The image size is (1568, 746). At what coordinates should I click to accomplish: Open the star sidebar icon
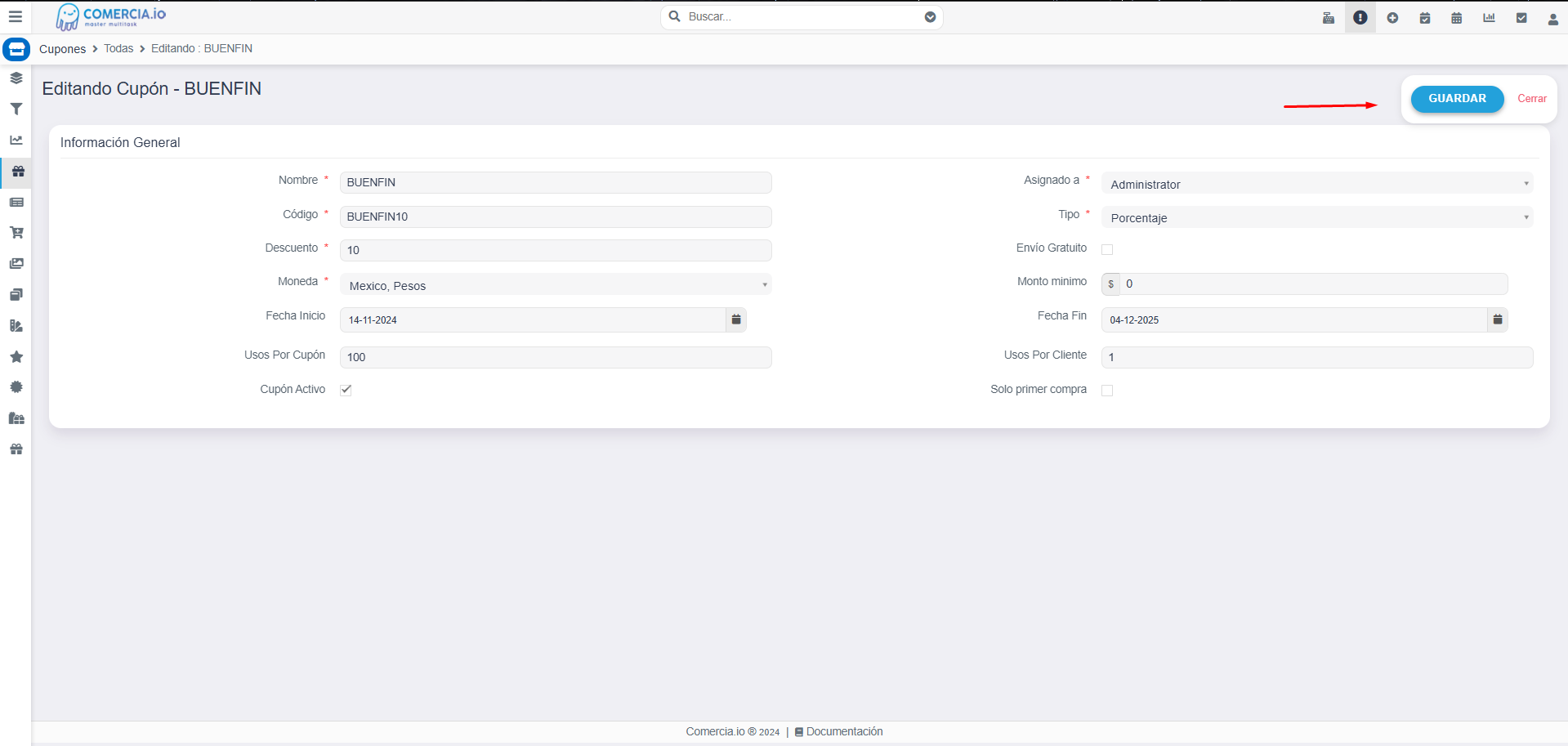pyautogui.click(x=16, y=357)
